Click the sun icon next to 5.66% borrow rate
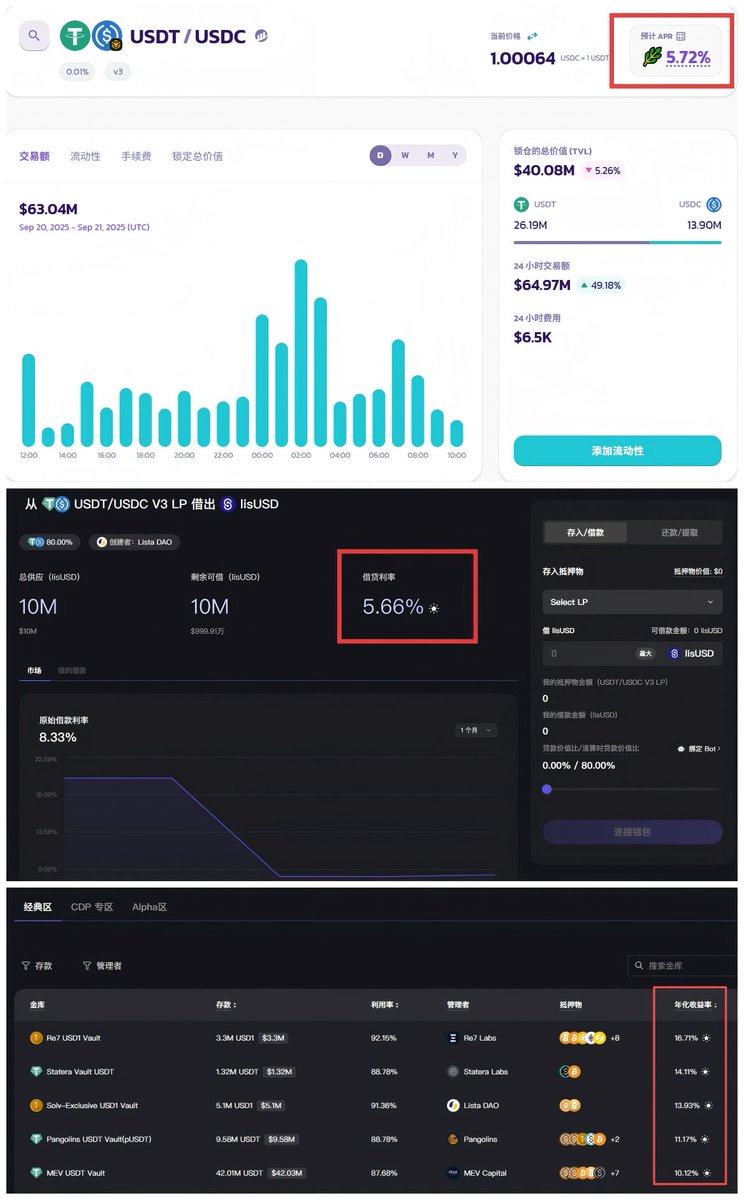This screenshot has height=1200, width=744. pyautogui.click(x=433, y=608)
